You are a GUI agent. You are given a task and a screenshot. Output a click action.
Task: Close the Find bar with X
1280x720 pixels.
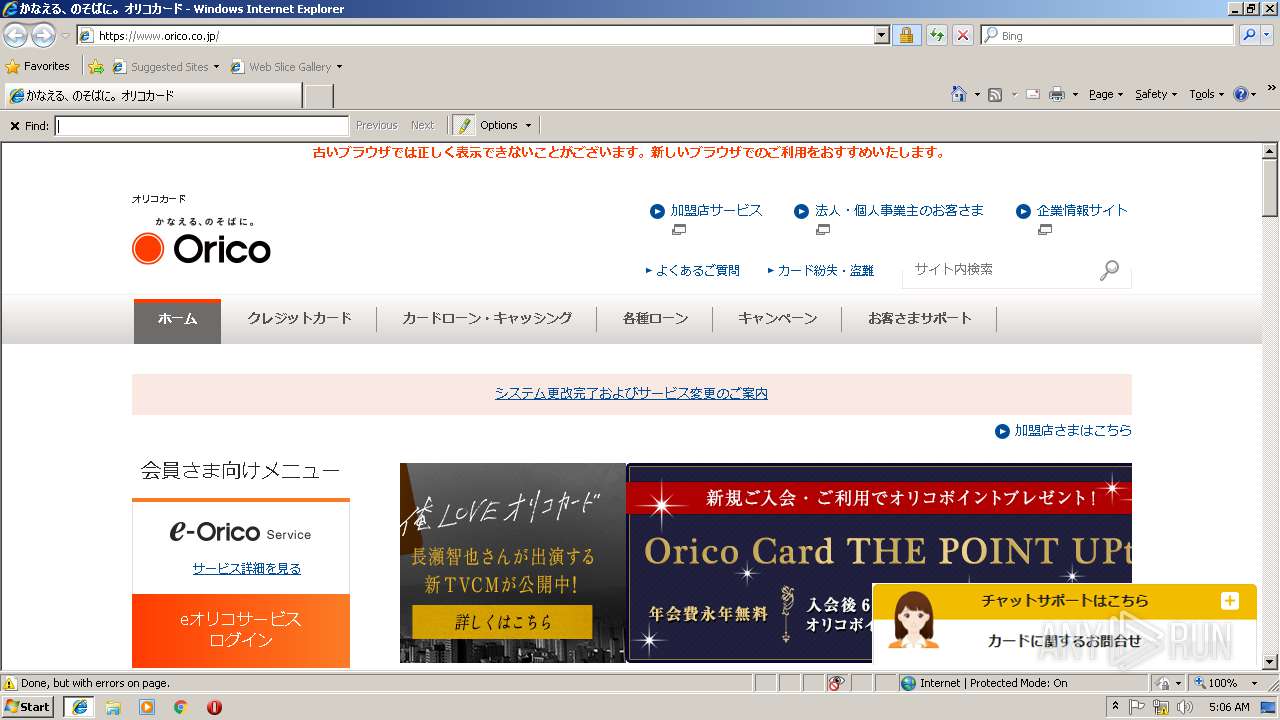14,126
